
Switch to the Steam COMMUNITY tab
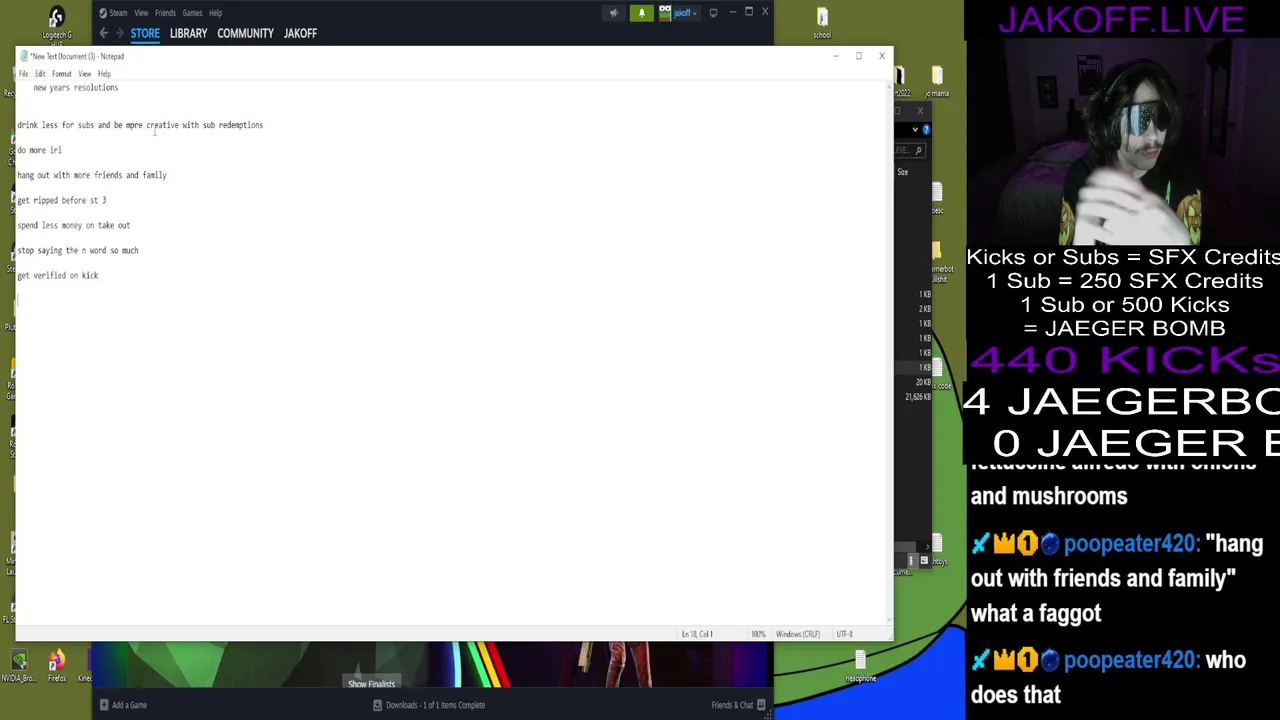[x=245, y=33]
